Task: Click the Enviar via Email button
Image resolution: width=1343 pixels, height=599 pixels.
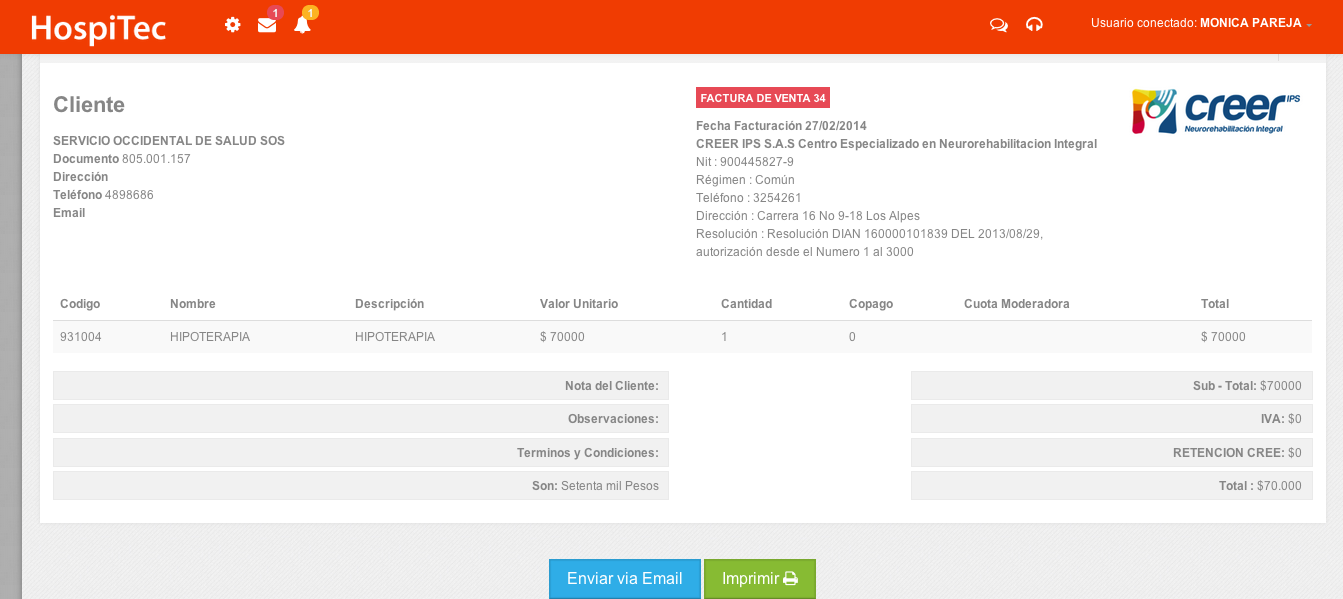Action: pos(624,579)
